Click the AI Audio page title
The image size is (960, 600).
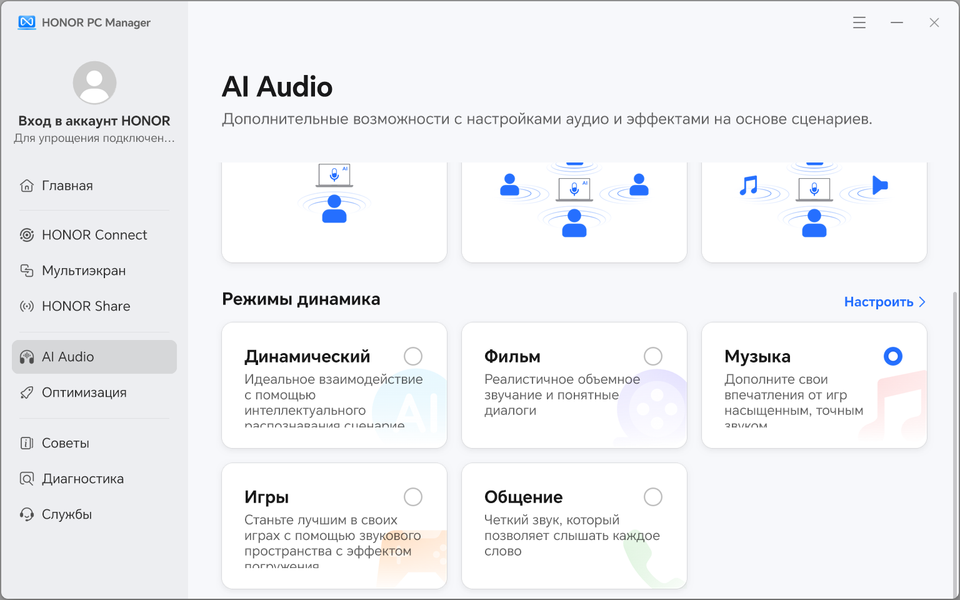point(277,87)
